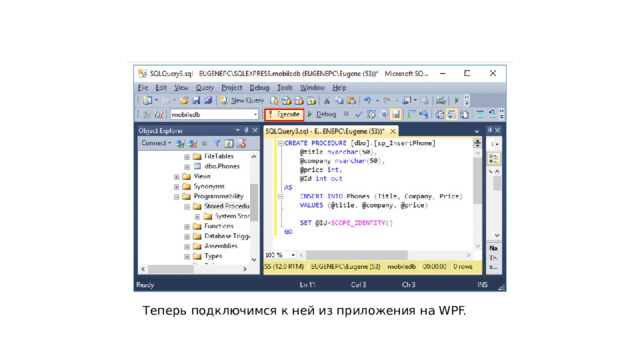This screenshot has height=360, width=640.
Task: Click Object Explorer horizontal scrollbar thumb
Action: [171, 269]
